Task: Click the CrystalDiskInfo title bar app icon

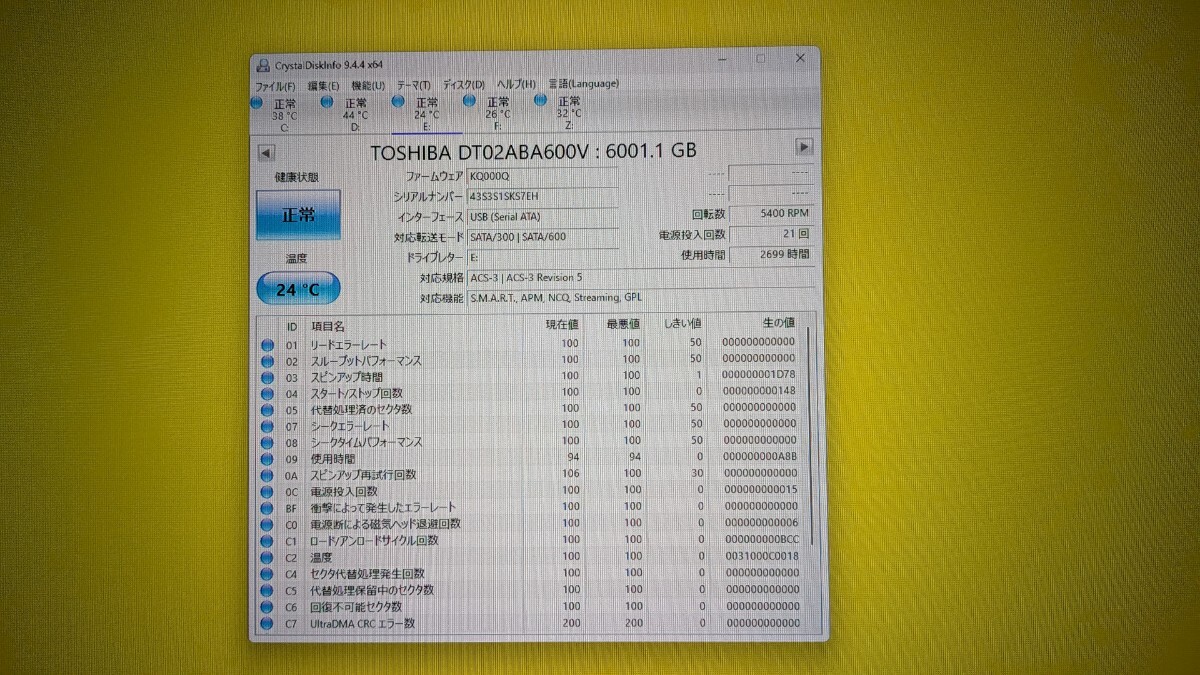Action: click(x=262, y=66)
